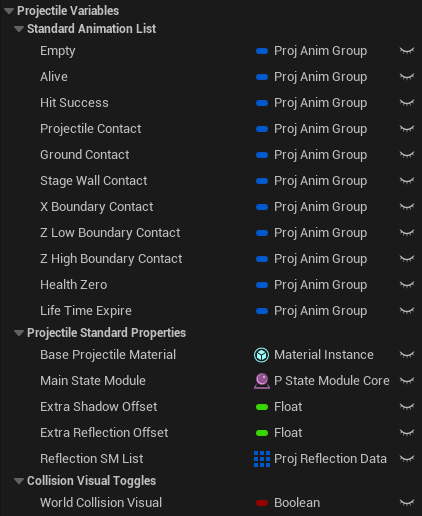422x516 pixels.
Task: Select the Stage Wall Contact variable
Action: (x=94, y=181)
